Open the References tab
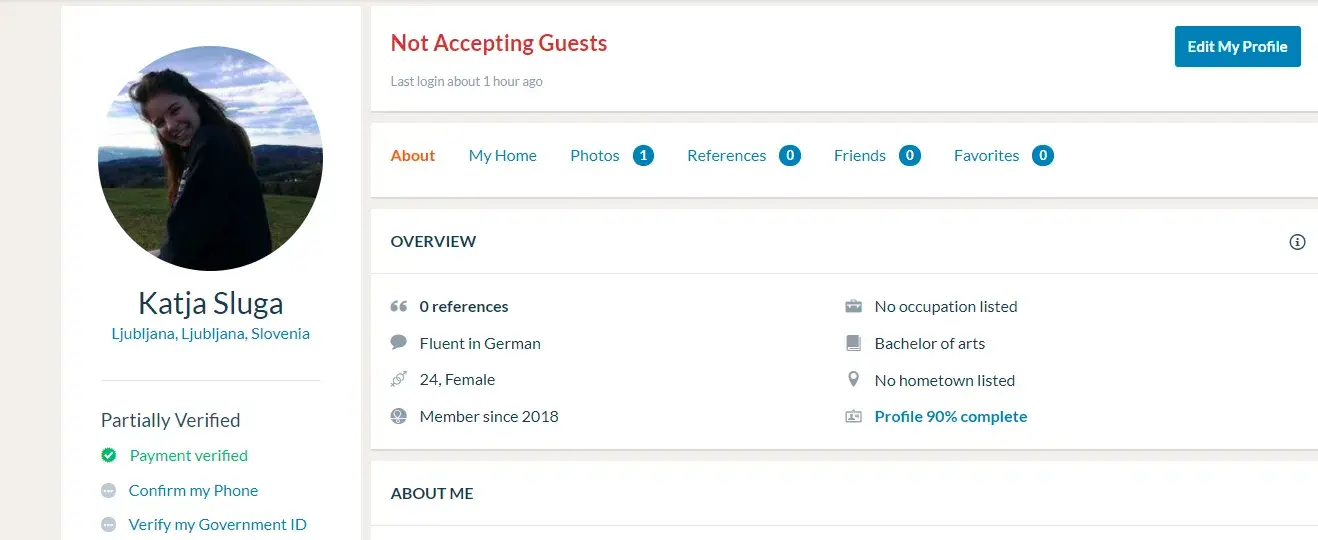Viewport: 1318px width, 540px height. point(726,156)
